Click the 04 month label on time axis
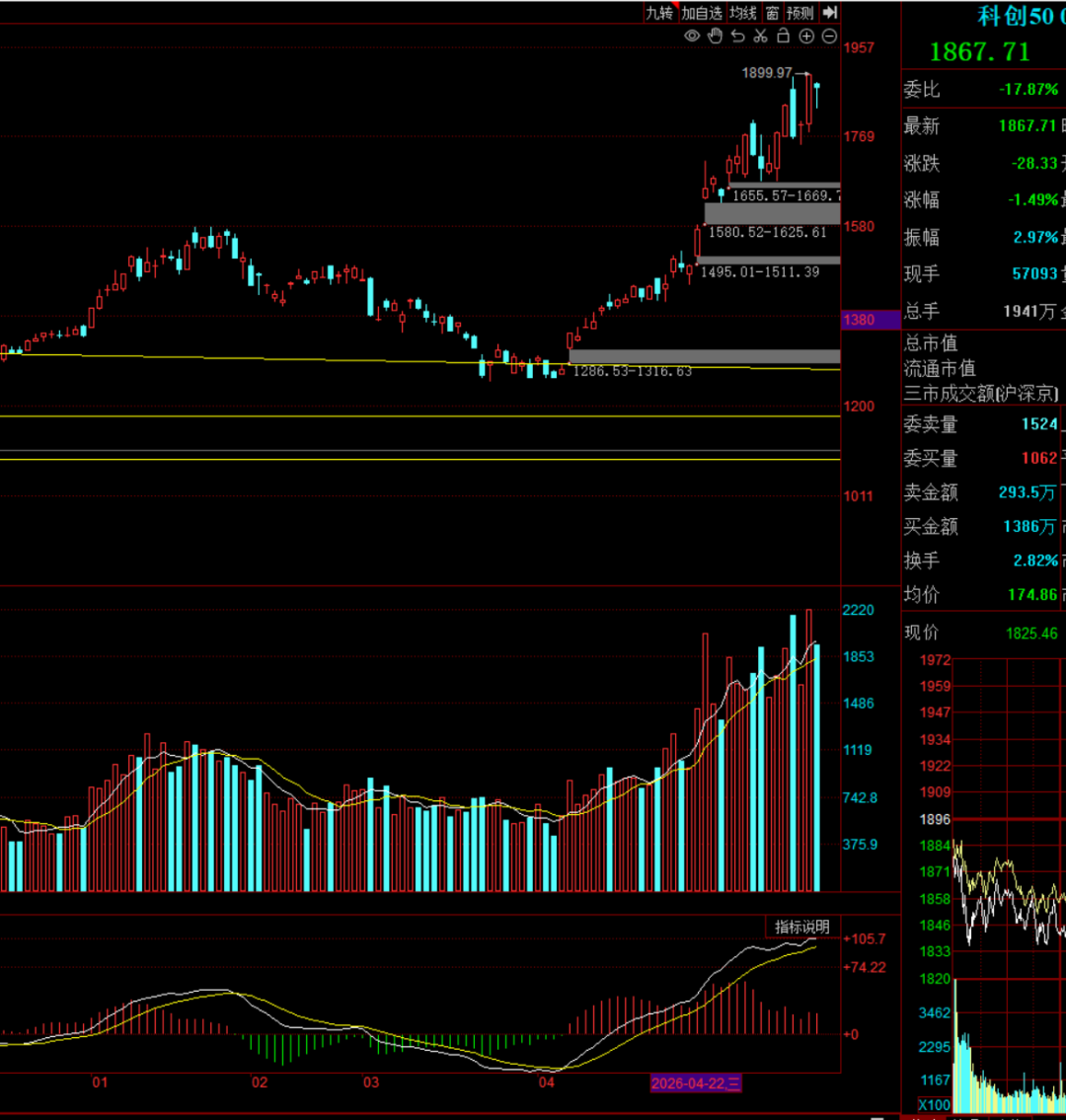This screenshot has height=1120, width=1066. (x=547, y=1083)
